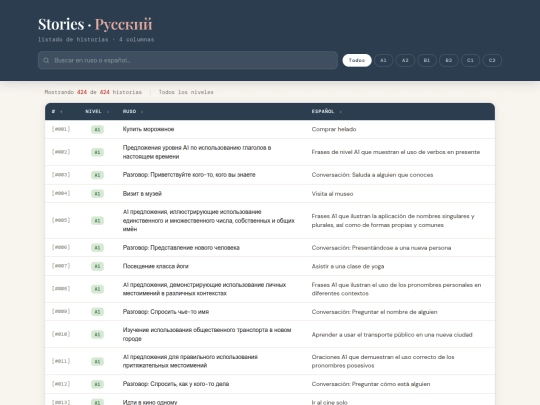Click the search magnifier icon

click(46, 60)
